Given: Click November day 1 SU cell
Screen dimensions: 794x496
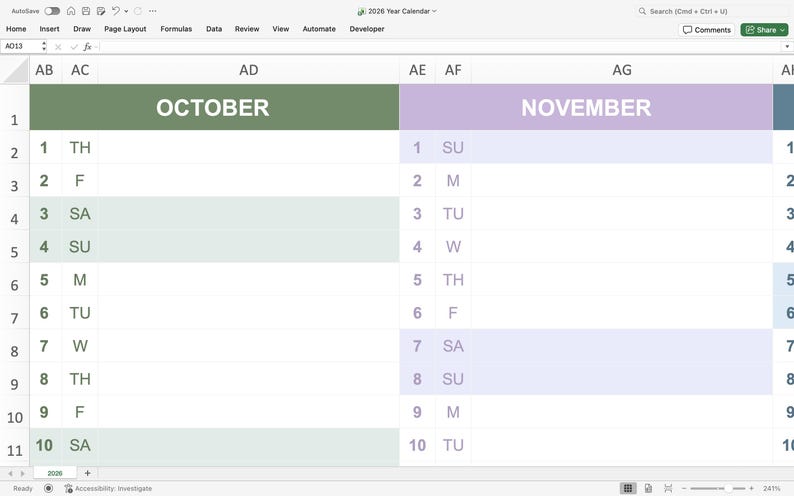Looking at the screenshot, I should point(453,147).
